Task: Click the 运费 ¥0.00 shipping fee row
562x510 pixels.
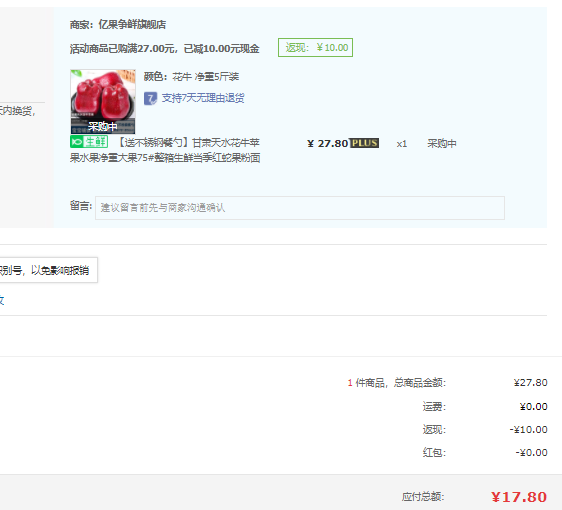Action: pyautogui.click(x=485, y=406)
